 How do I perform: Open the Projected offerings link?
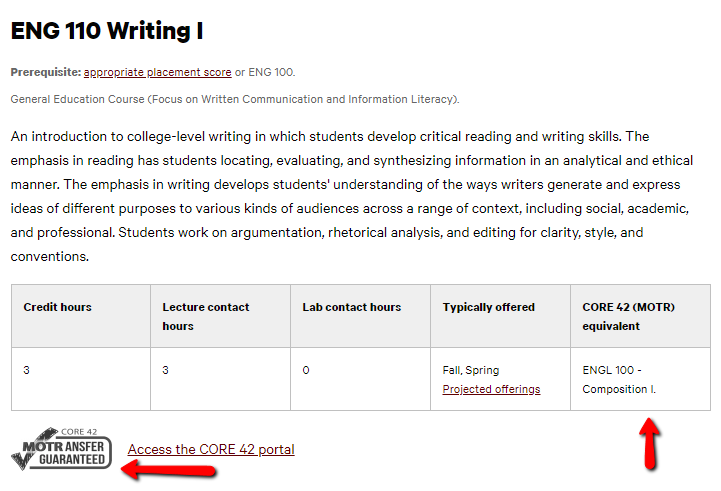pos(491,389)
